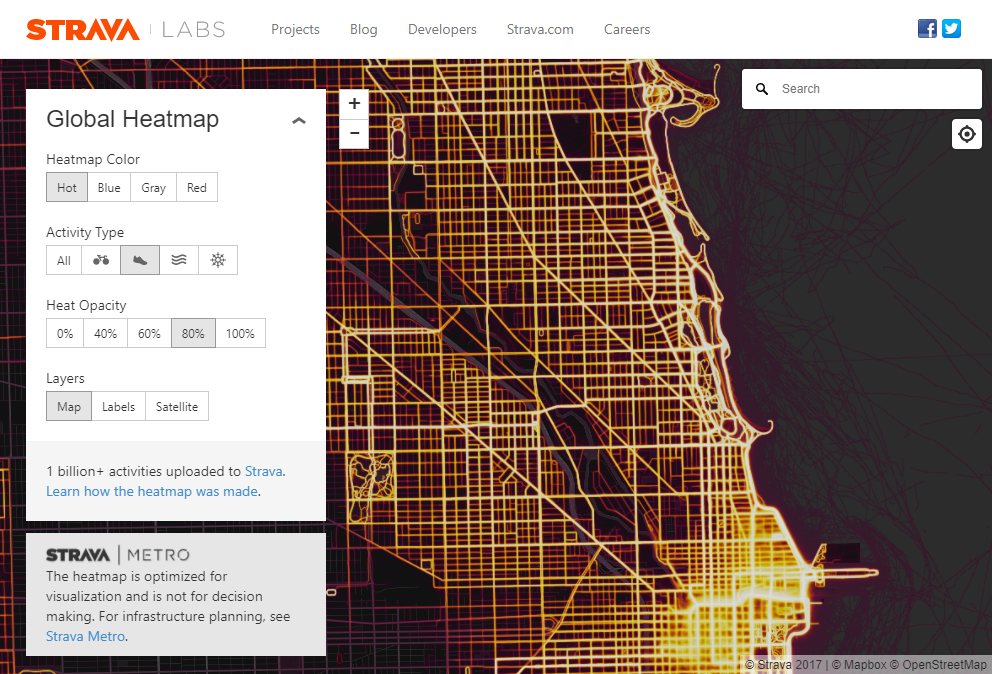Click the Heatmap Color label
The width and height of the screenshot is (992, 674).
pos(93,159)
